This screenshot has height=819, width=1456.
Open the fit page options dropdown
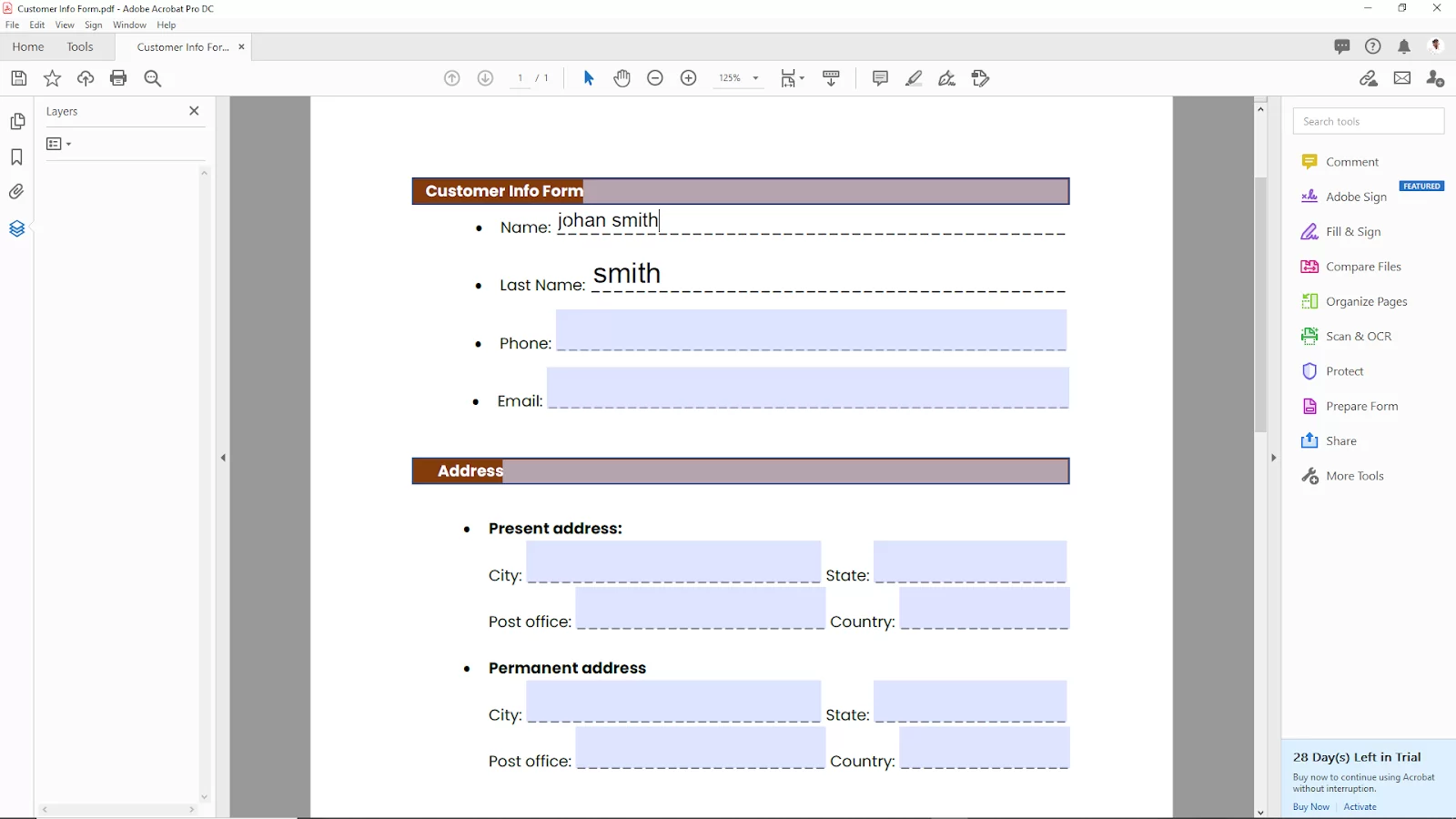click(793, 78)
